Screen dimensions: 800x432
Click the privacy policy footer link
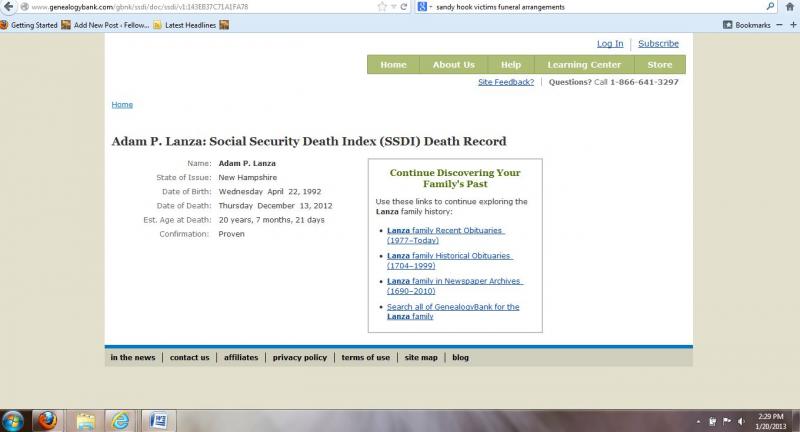tap(299, 357)
